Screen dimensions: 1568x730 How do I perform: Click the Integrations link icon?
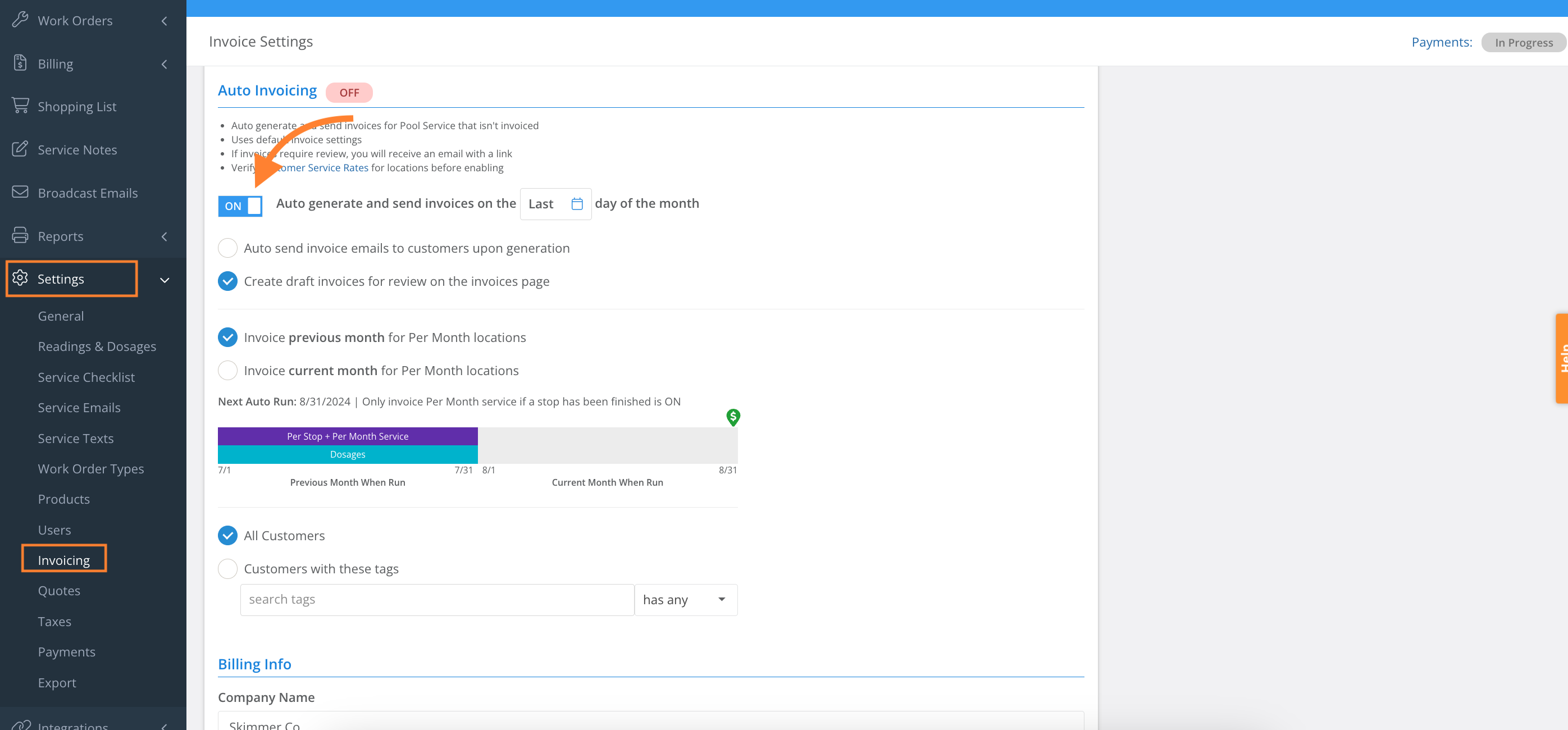[21, 725]
